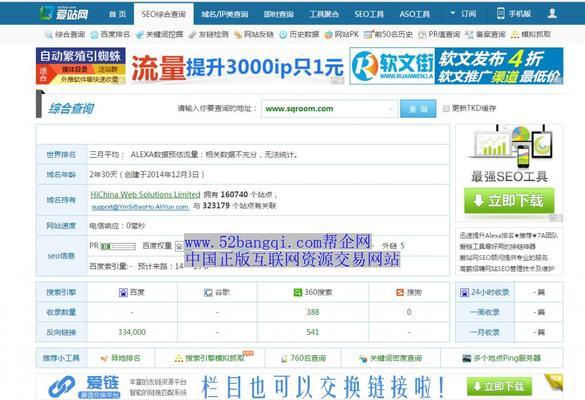Screen dimensions: 585x400
Task: Open the 首页 nav item
Action: 118,14
